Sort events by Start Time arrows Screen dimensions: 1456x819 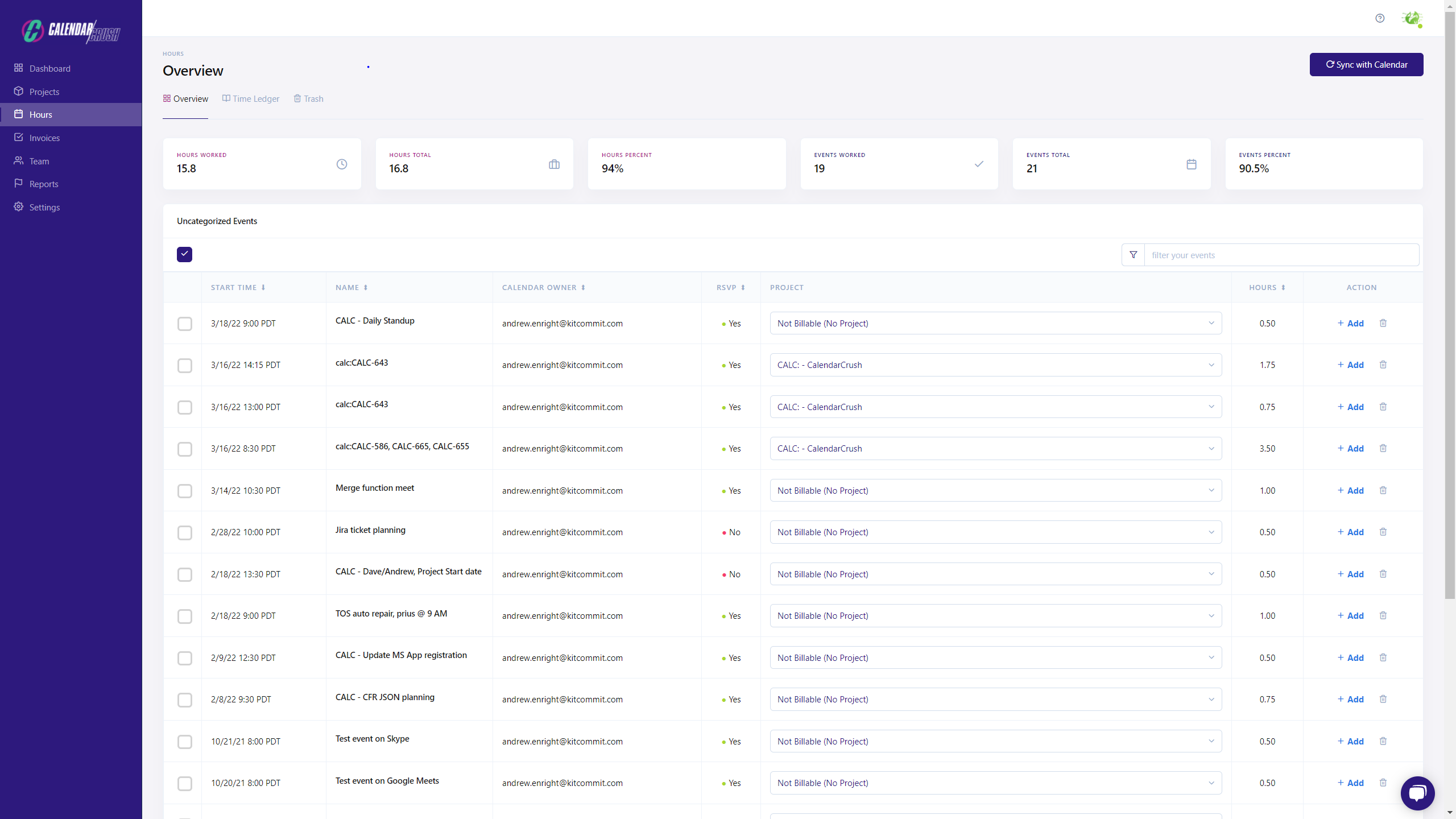(263, 288)
